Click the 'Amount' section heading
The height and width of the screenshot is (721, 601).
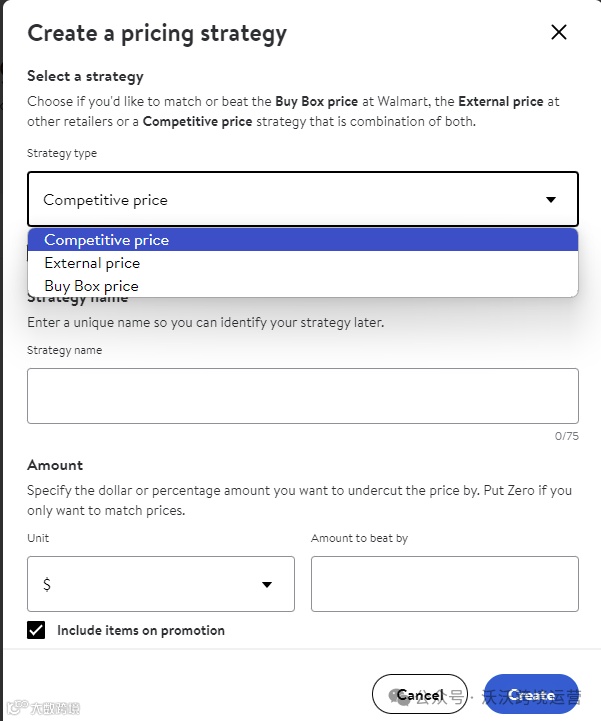point(55,465)
